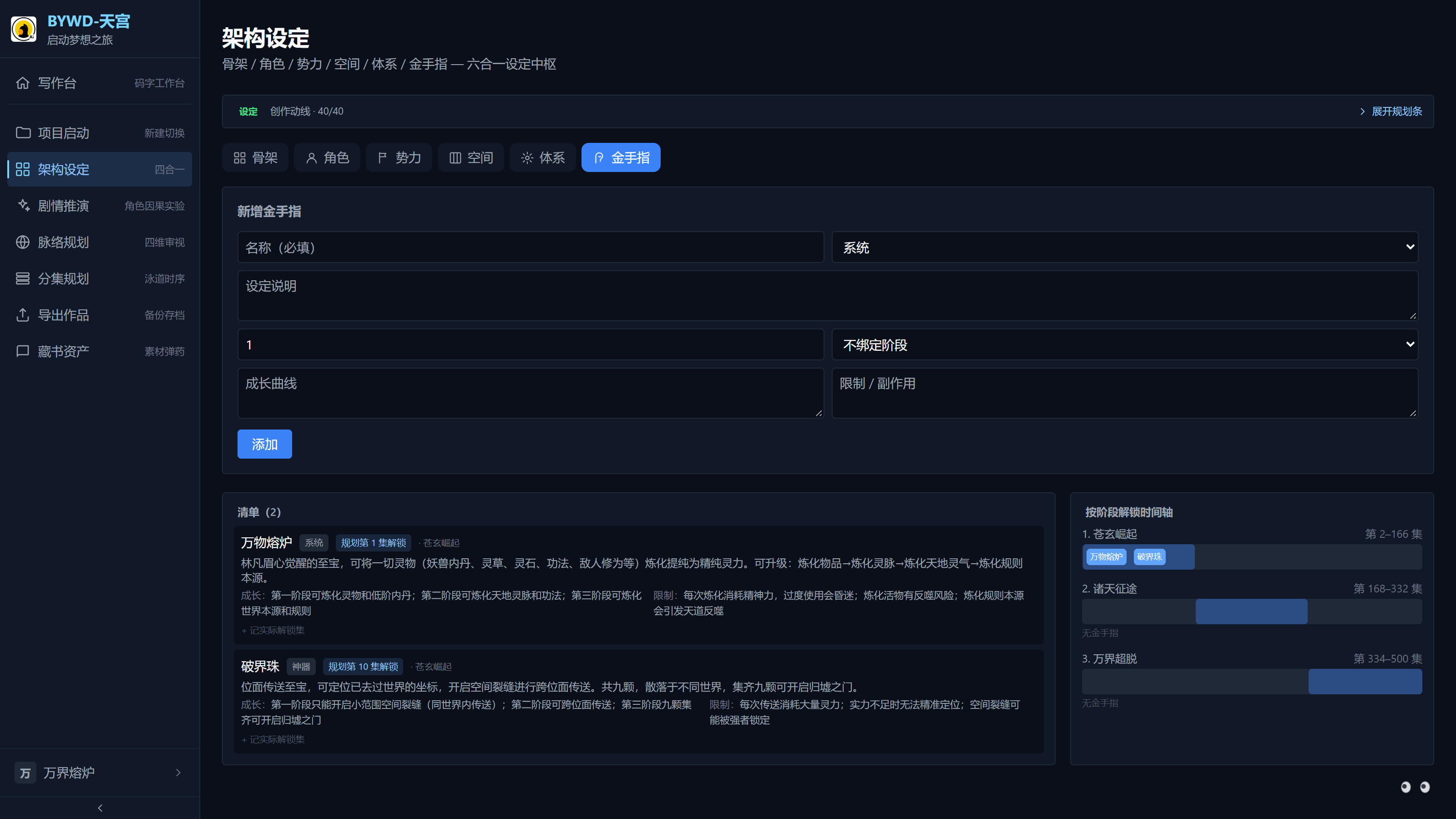Focus the 成长曲线 text area
This screenshot has height=819, width=1456.
click(531, 394)
